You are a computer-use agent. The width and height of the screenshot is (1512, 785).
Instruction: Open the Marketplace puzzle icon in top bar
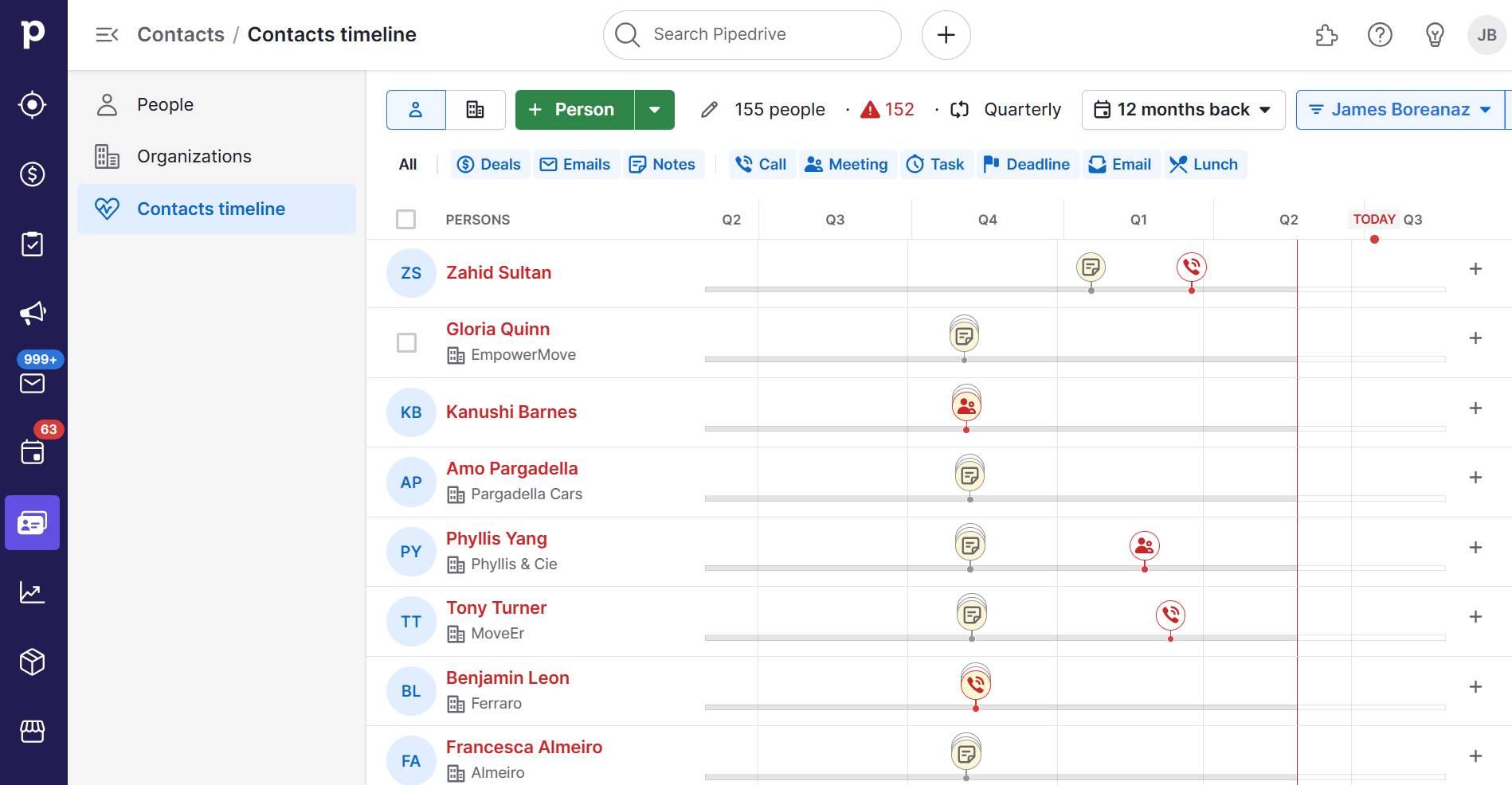click(1326, 35)
